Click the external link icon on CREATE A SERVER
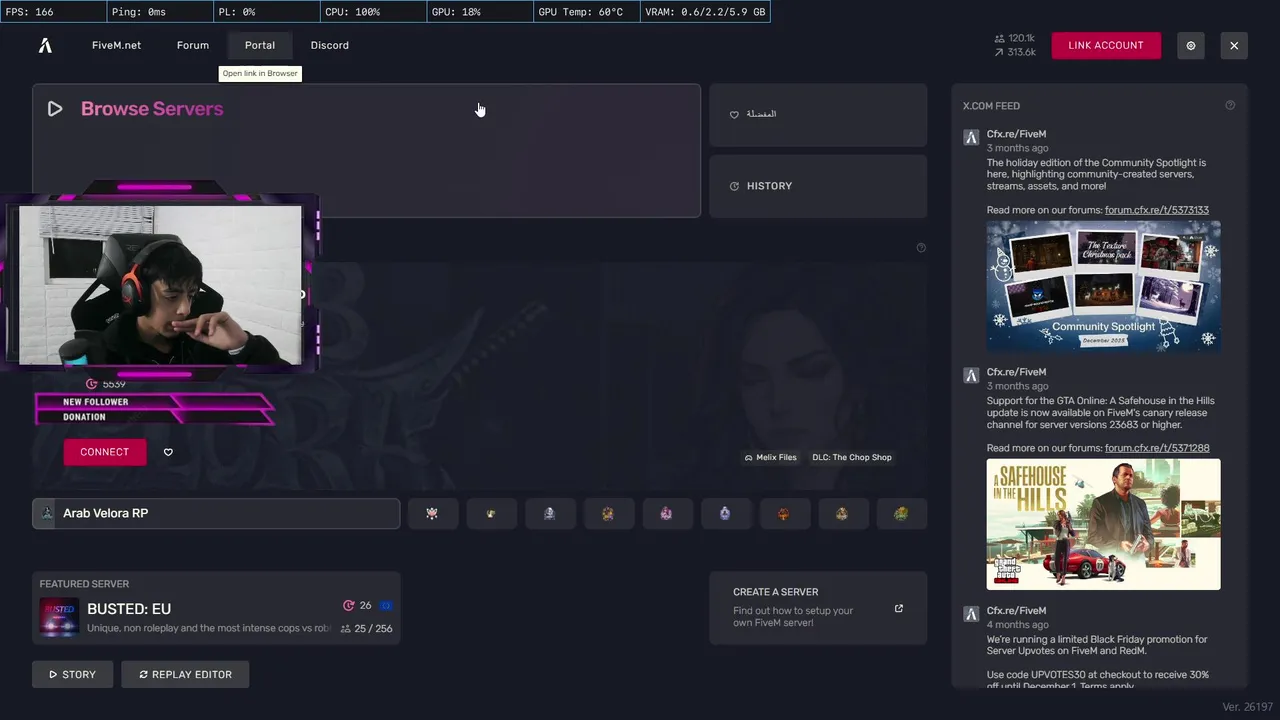This screenshot has width=1280, height=720. click(898, 608)
